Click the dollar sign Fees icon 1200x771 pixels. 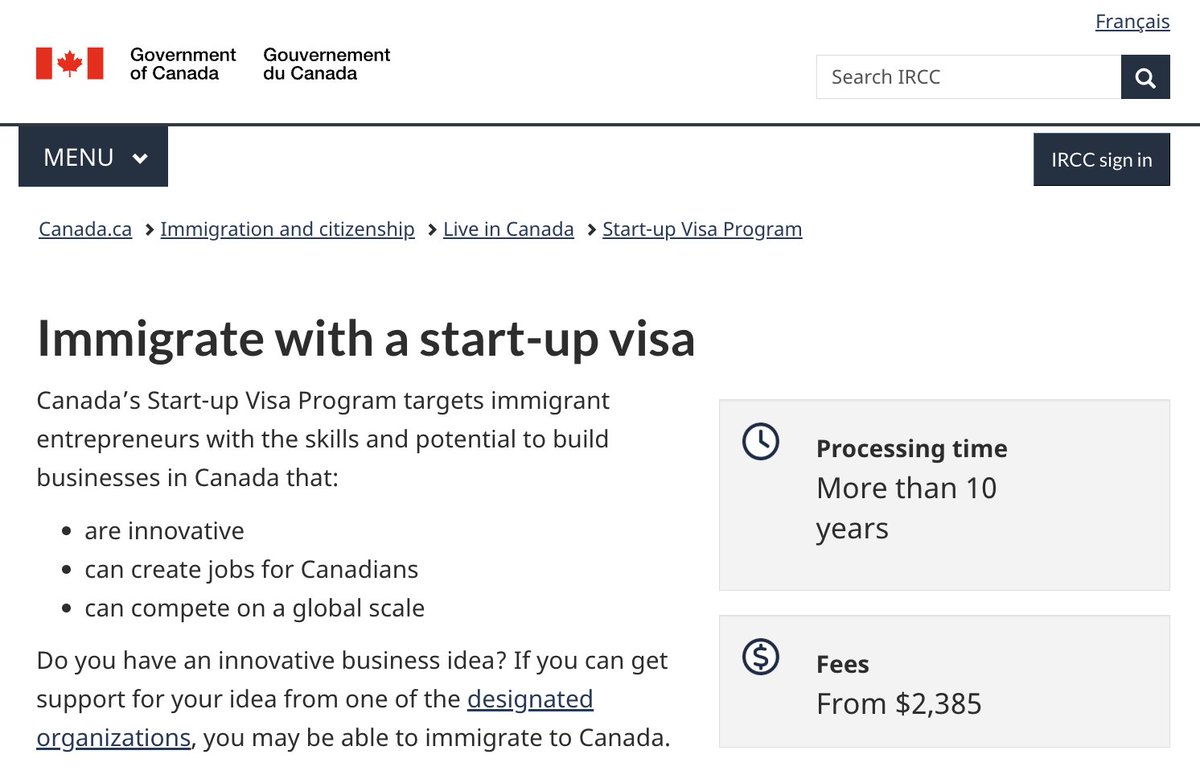(761, 656)
